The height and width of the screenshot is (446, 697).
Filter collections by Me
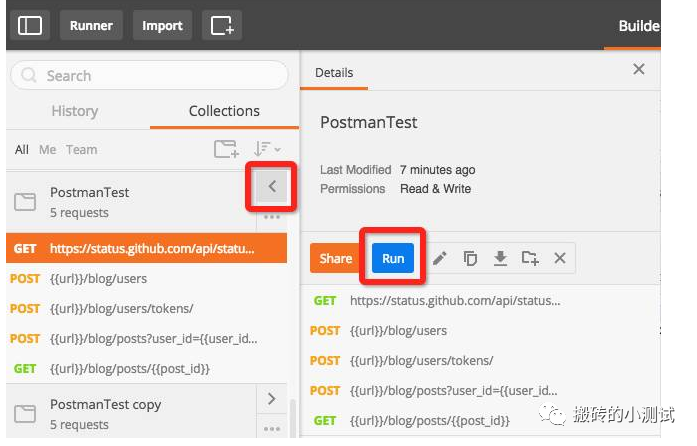coord(47,149)
